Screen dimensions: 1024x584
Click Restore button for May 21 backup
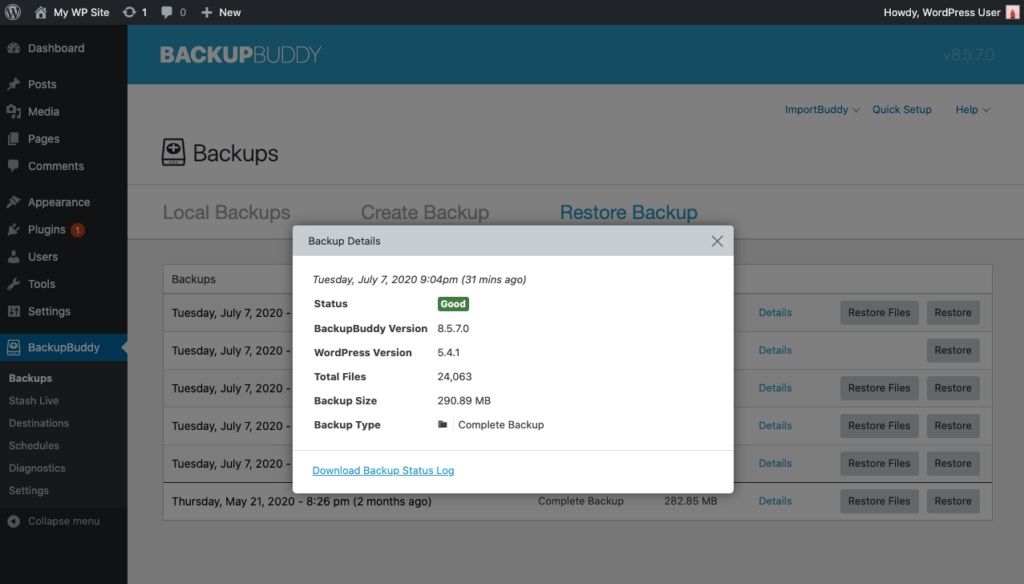point(953,501)
